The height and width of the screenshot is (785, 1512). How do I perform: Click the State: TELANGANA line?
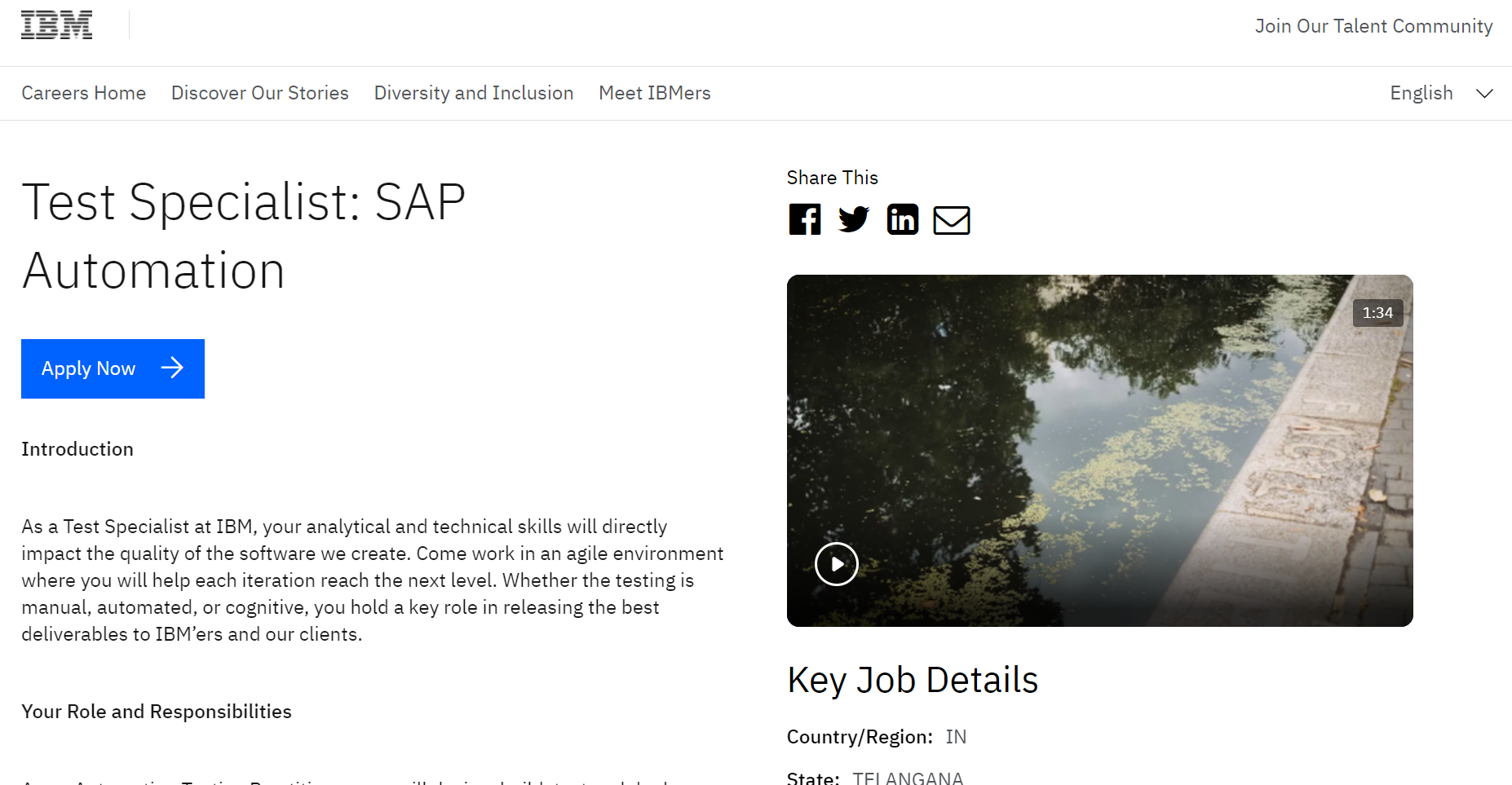click(875, 778)
